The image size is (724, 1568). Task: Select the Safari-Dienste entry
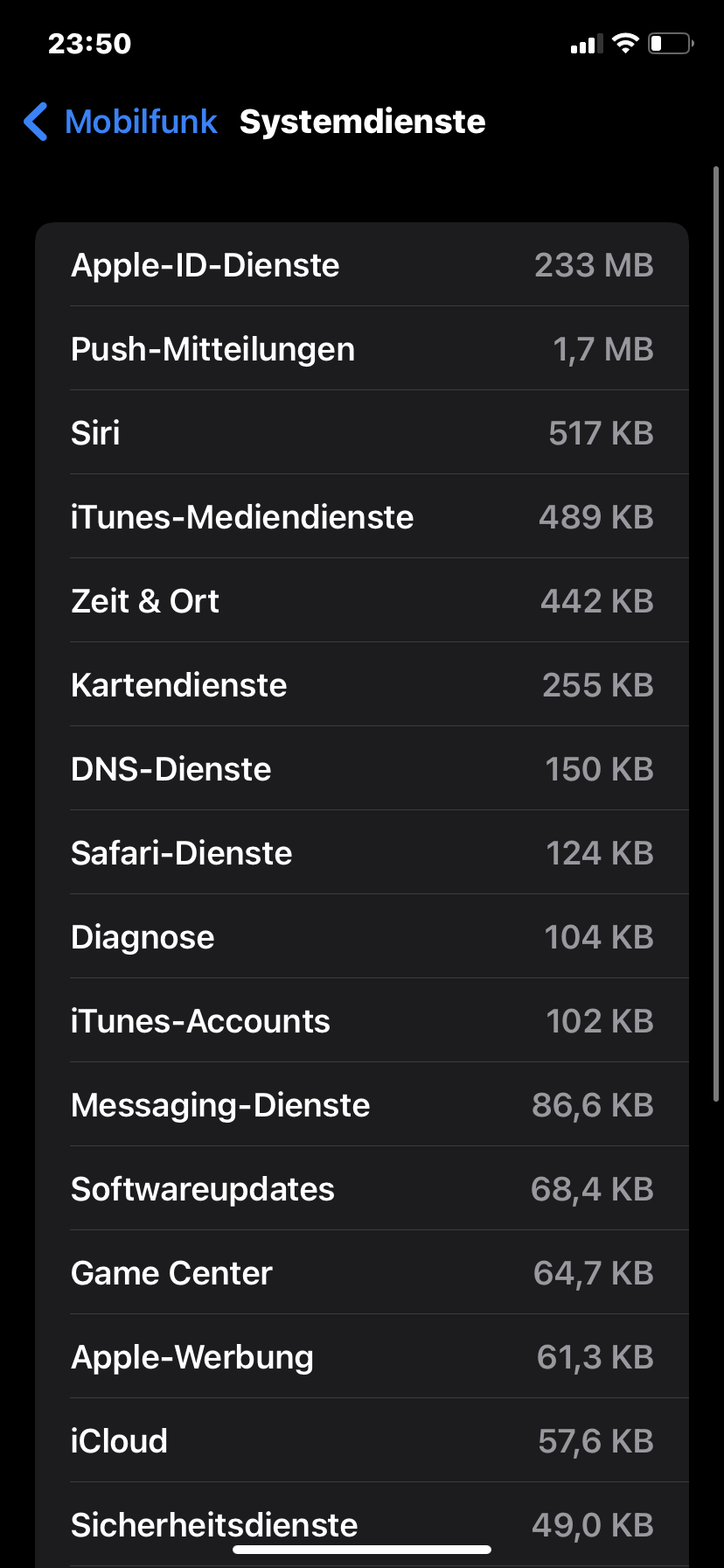click(362, 853)
